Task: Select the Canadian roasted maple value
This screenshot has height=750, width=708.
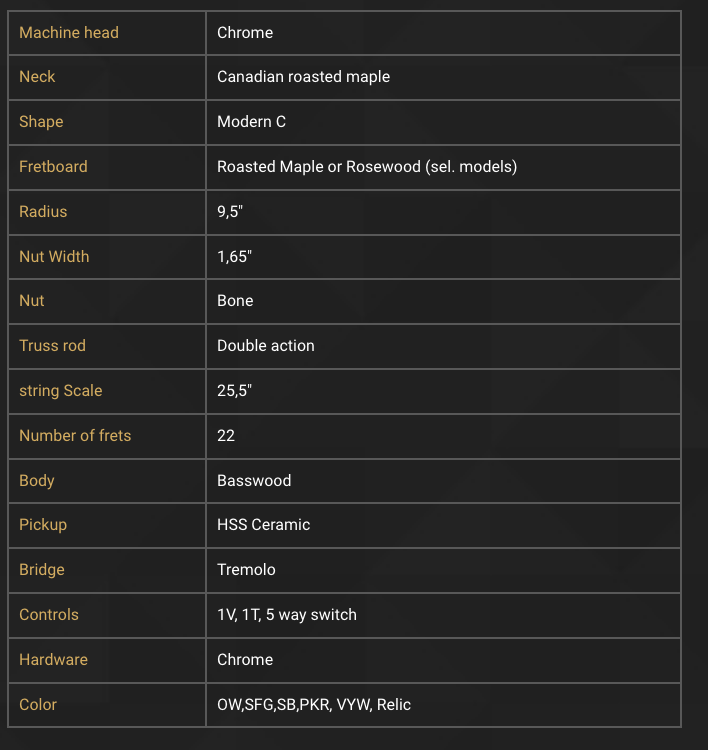Action: point(303,77)
